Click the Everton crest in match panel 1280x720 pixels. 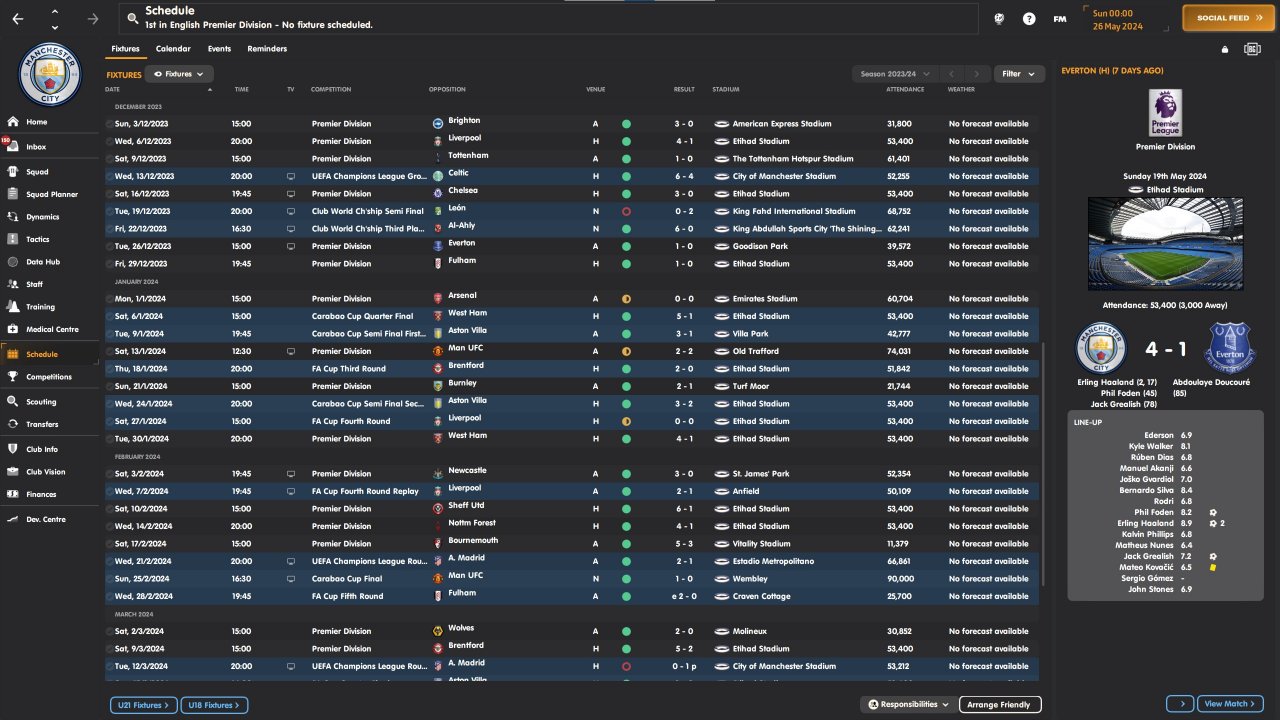pyautogui.click(x=1229, y=348)
